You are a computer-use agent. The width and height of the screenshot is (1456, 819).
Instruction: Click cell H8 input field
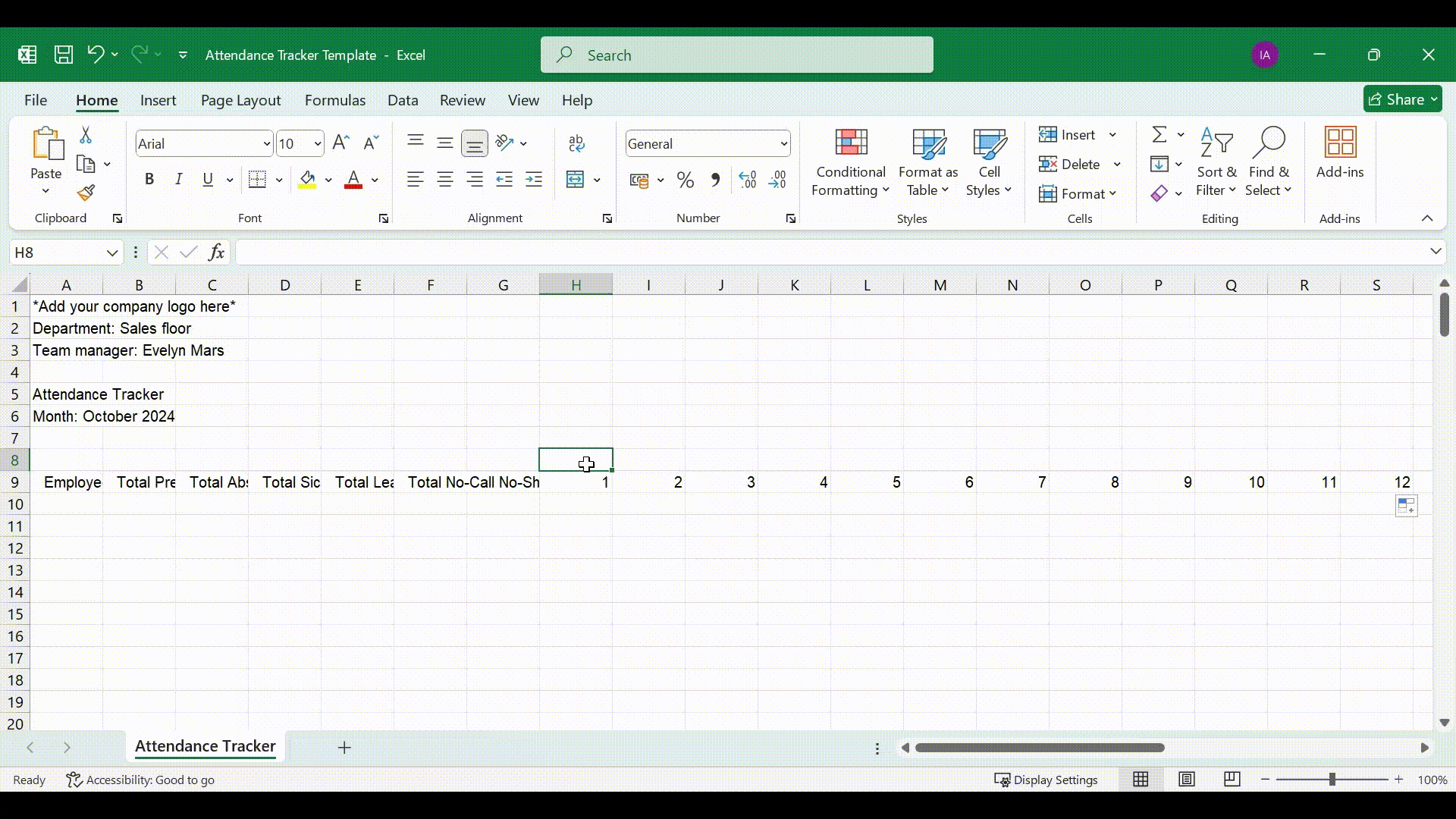pyautogui.click(x=575, y=460)
